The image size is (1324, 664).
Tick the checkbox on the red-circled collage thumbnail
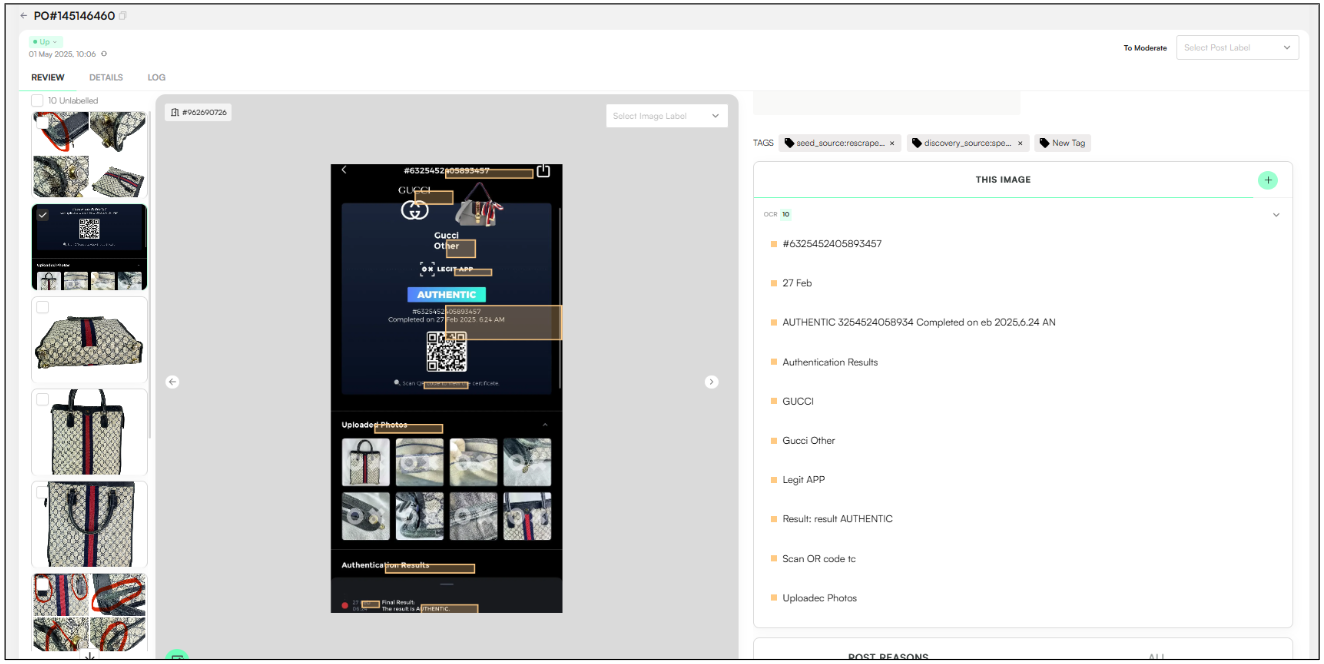tap(42, 584)
